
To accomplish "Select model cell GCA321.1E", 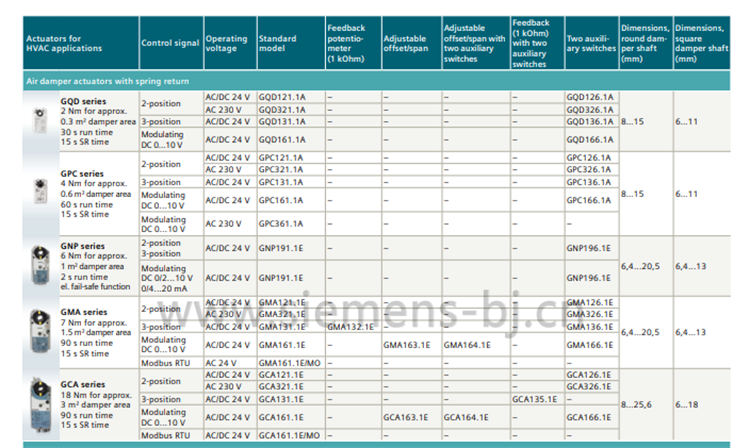I will coord(281,386).
